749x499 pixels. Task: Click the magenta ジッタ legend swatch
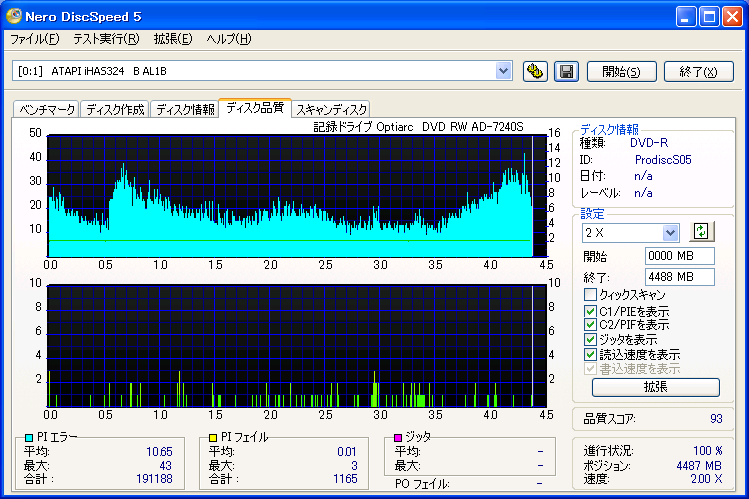(397, 437)
